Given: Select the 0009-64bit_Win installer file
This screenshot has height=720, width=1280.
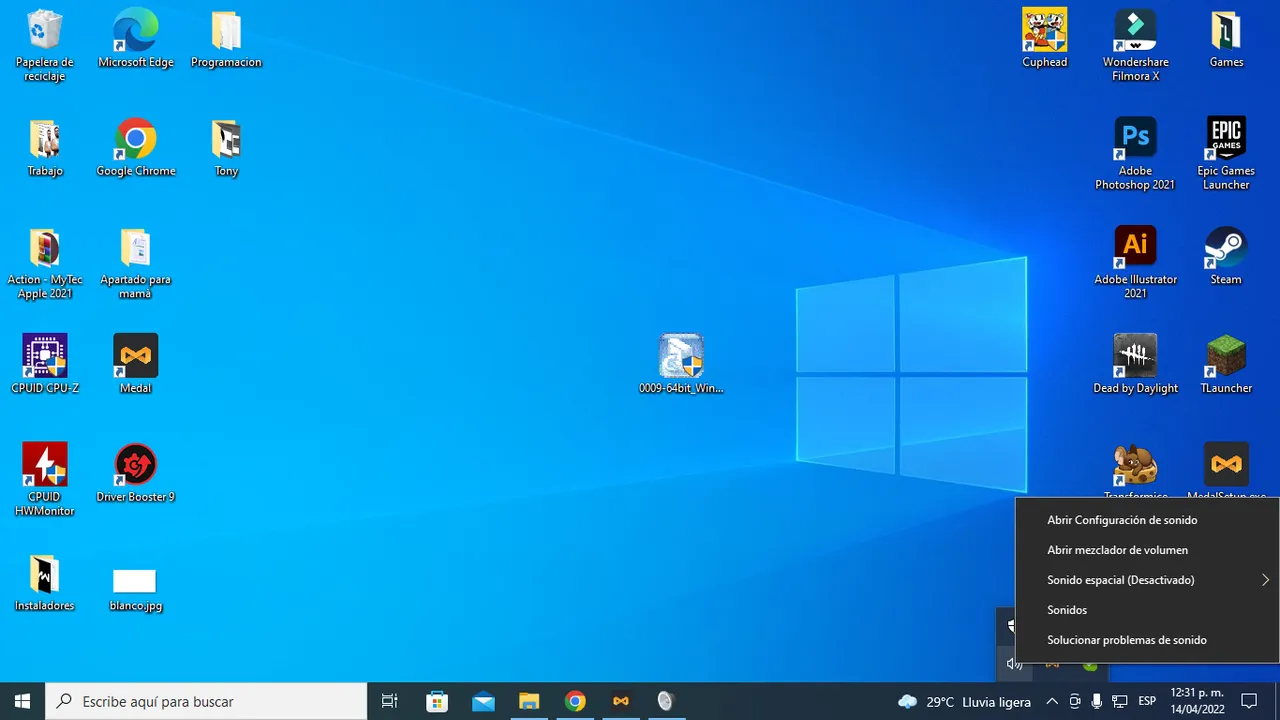Looking at the screenshot, I should tap(681, 365).
